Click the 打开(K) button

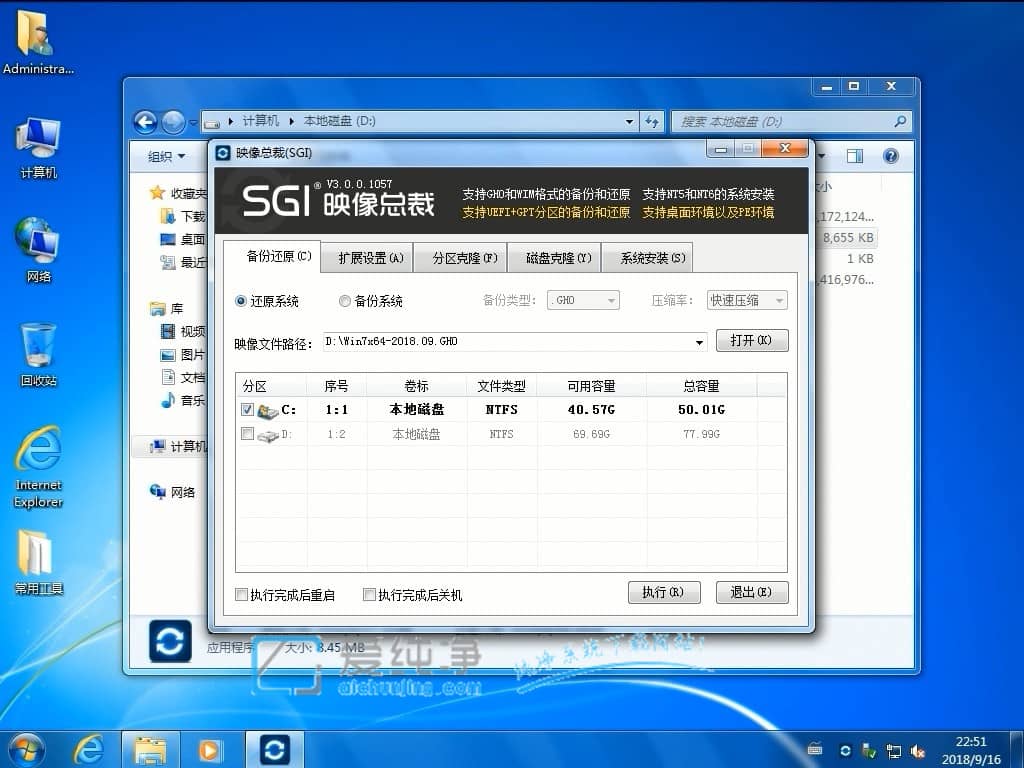point(751,340)
